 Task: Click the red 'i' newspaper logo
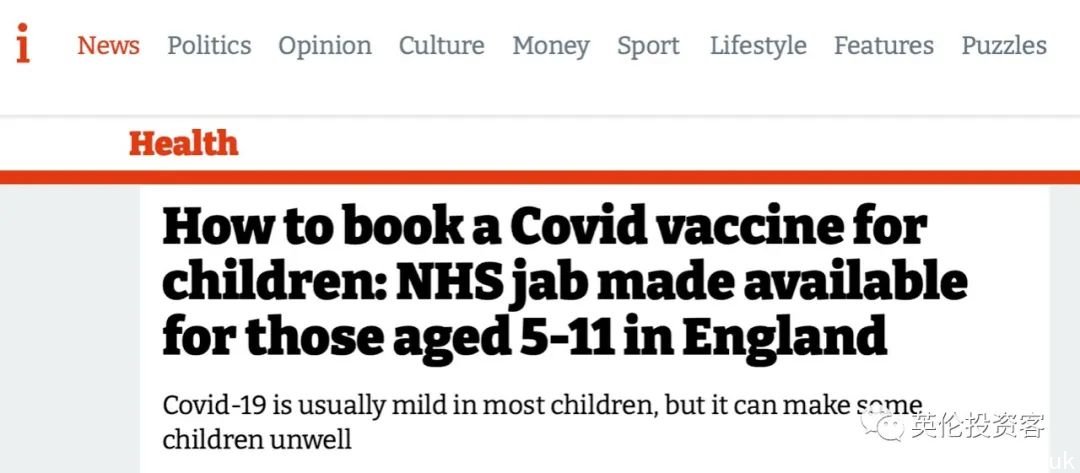click(x=23, y=43)
